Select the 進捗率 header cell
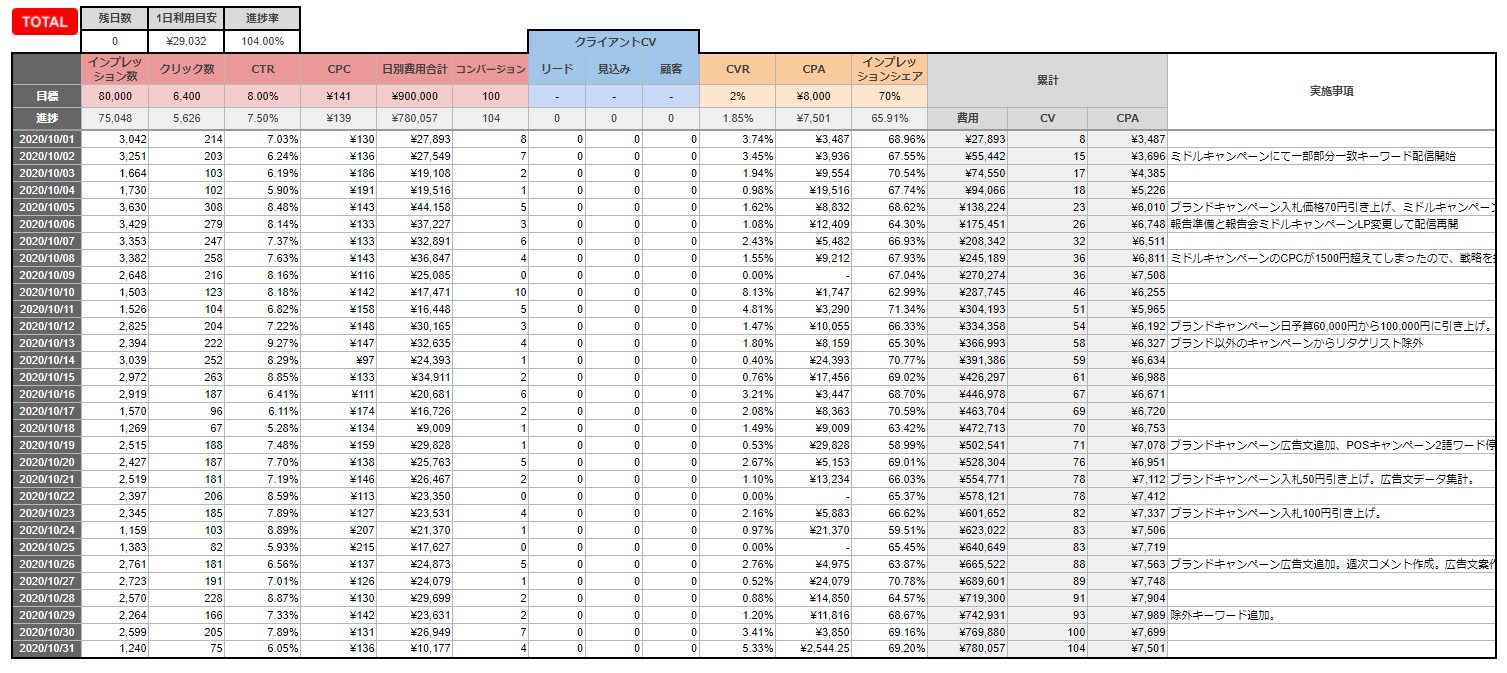The image size is (1507, 673). coord(262,18)
